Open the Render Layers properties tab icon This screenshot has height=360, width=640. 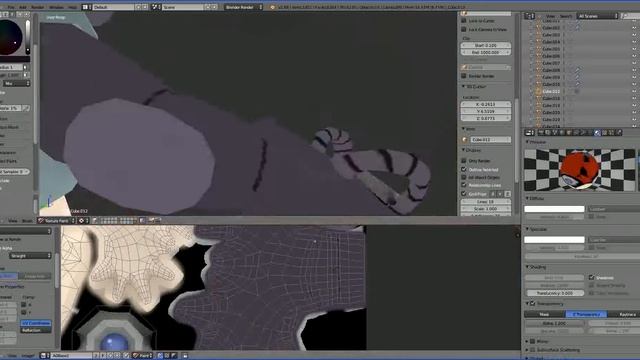point(548,133)
